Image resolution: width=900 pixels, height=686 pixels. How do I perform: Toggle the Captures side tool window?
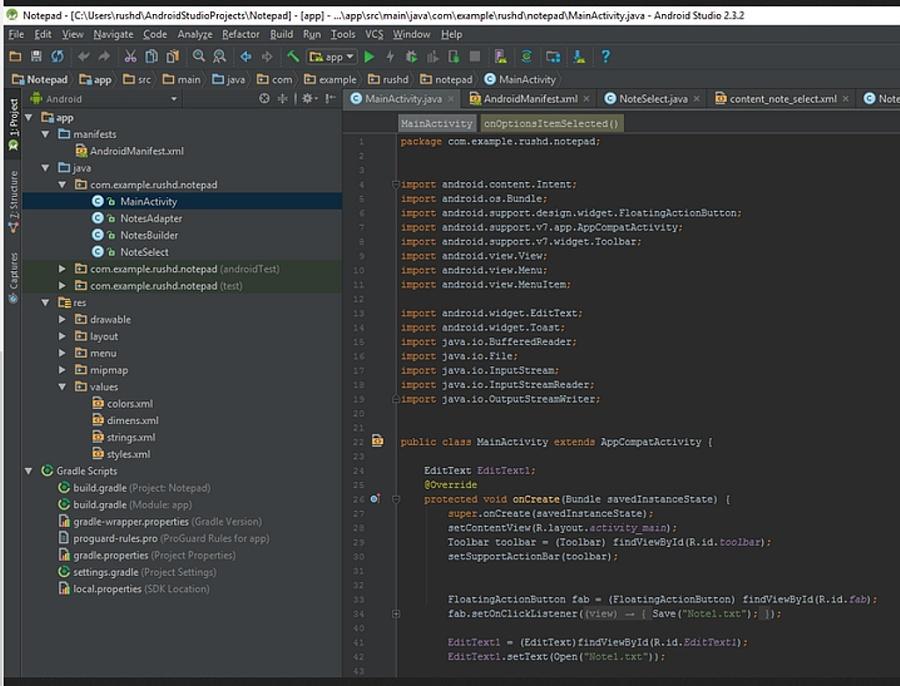pos(13,278)
